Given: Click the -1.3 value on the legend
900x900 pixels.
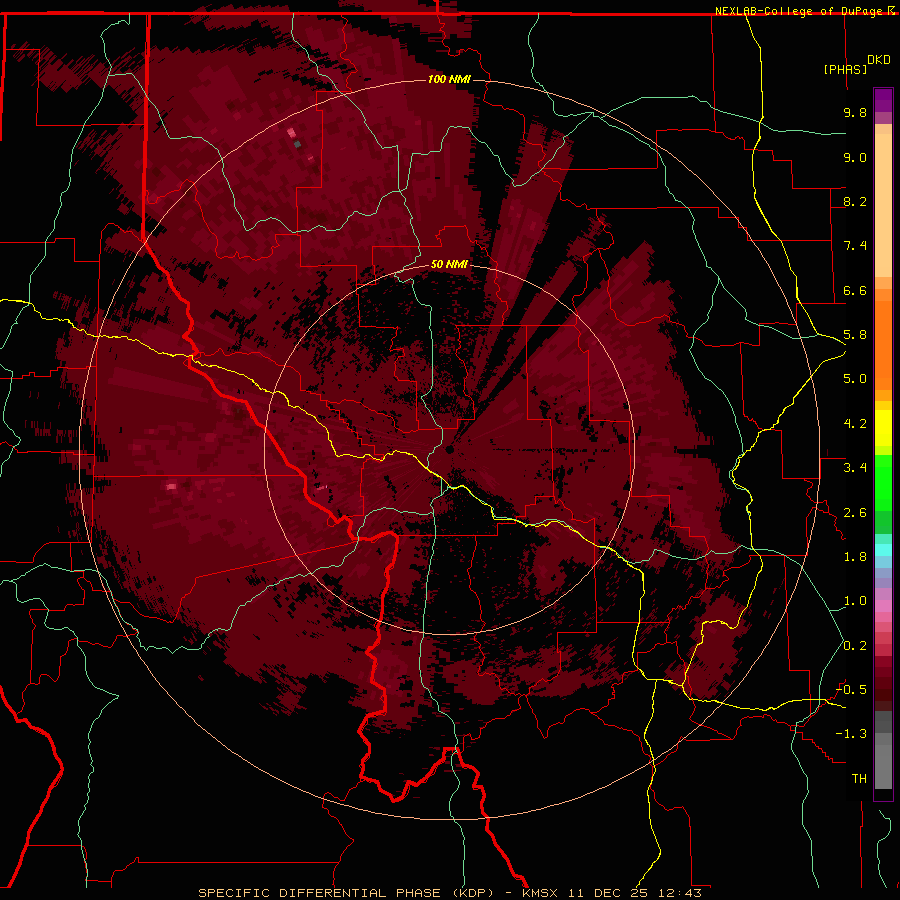Looking at the screenshot, I should point(851,734).
